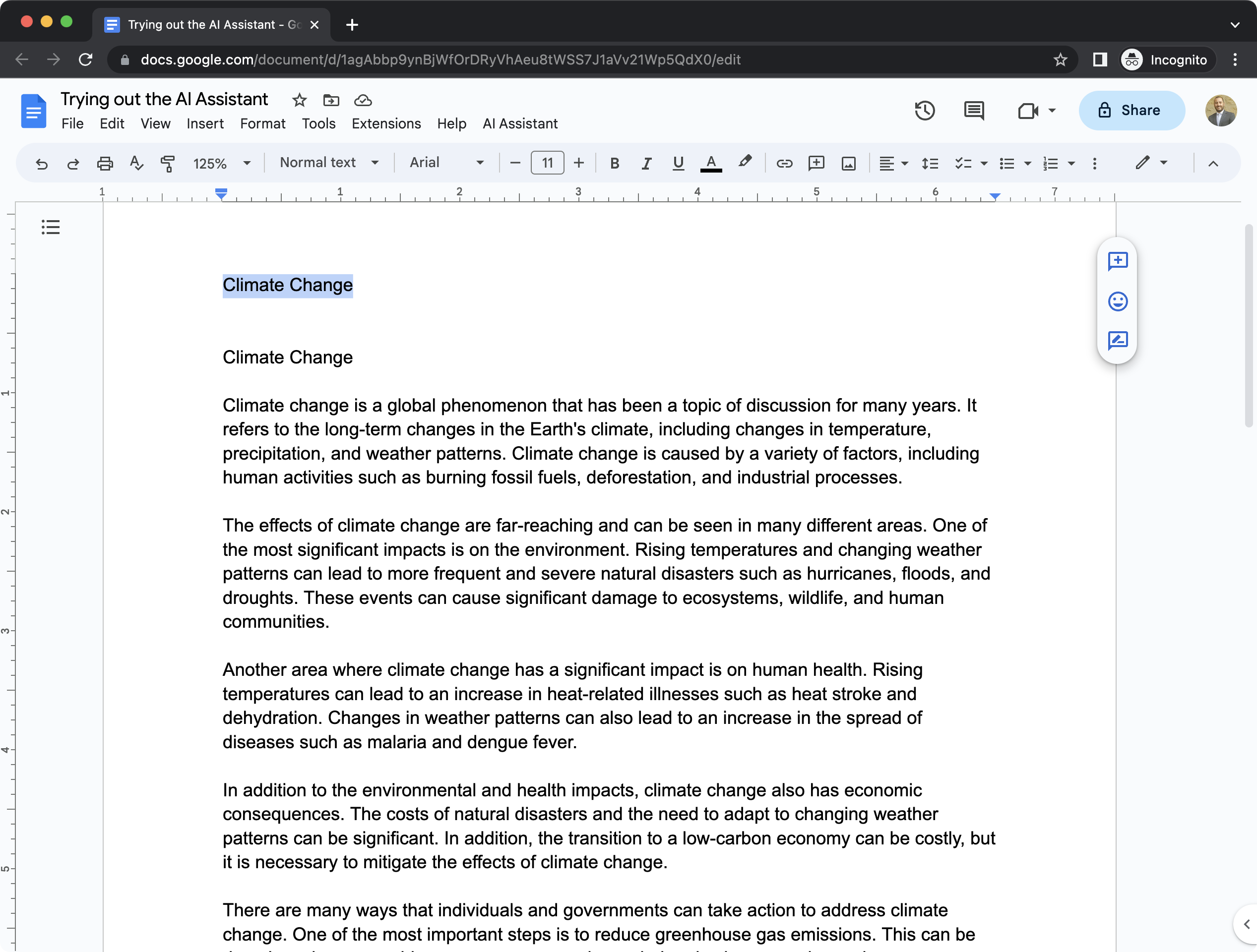Viewport: 1257px width, 952px height.
Task: Click the bulleted list icon
Action: (1006, 164)
